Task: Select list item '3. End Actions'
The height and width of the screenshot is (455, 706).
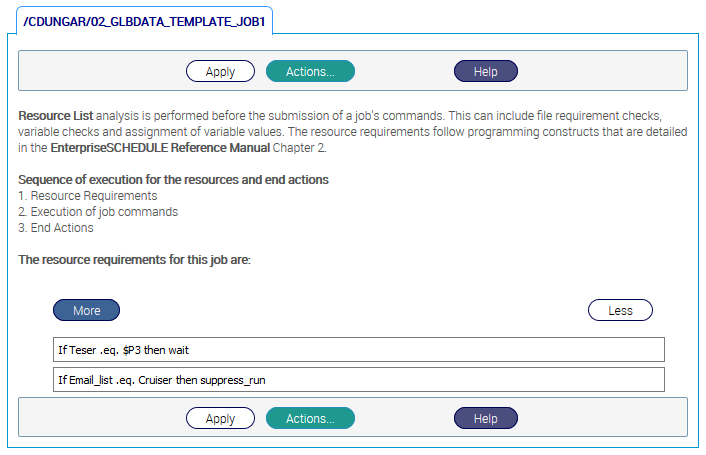Action: [x=56, y=228]
